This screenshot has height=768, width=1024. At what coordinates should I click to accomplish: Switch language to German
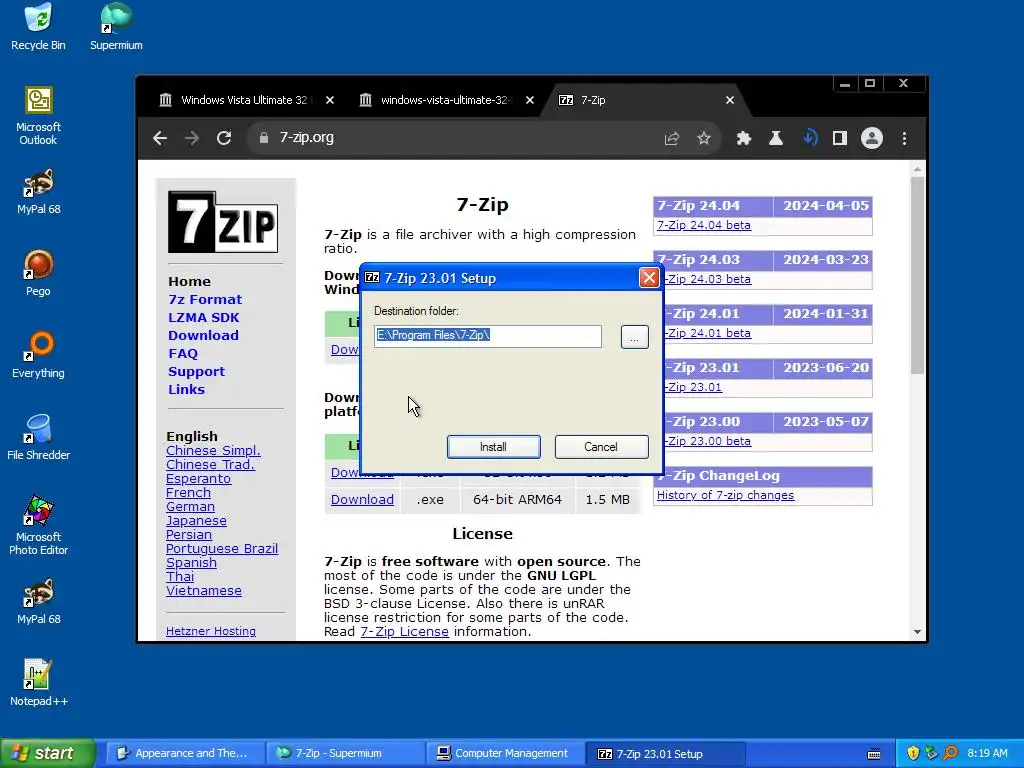[190, 507]
